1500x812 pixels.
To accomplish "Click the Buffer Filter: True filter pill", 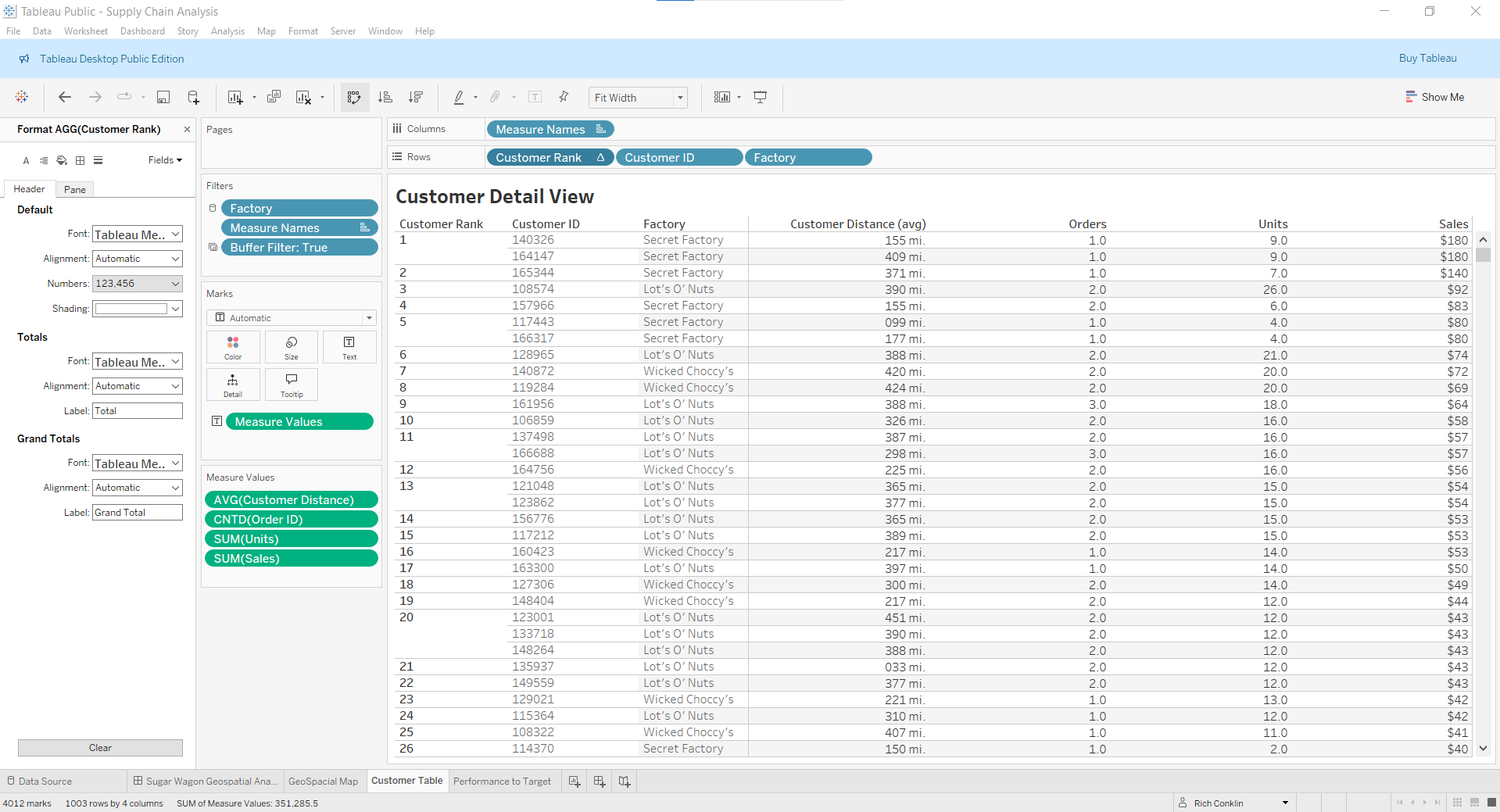I will coord(299,247).
